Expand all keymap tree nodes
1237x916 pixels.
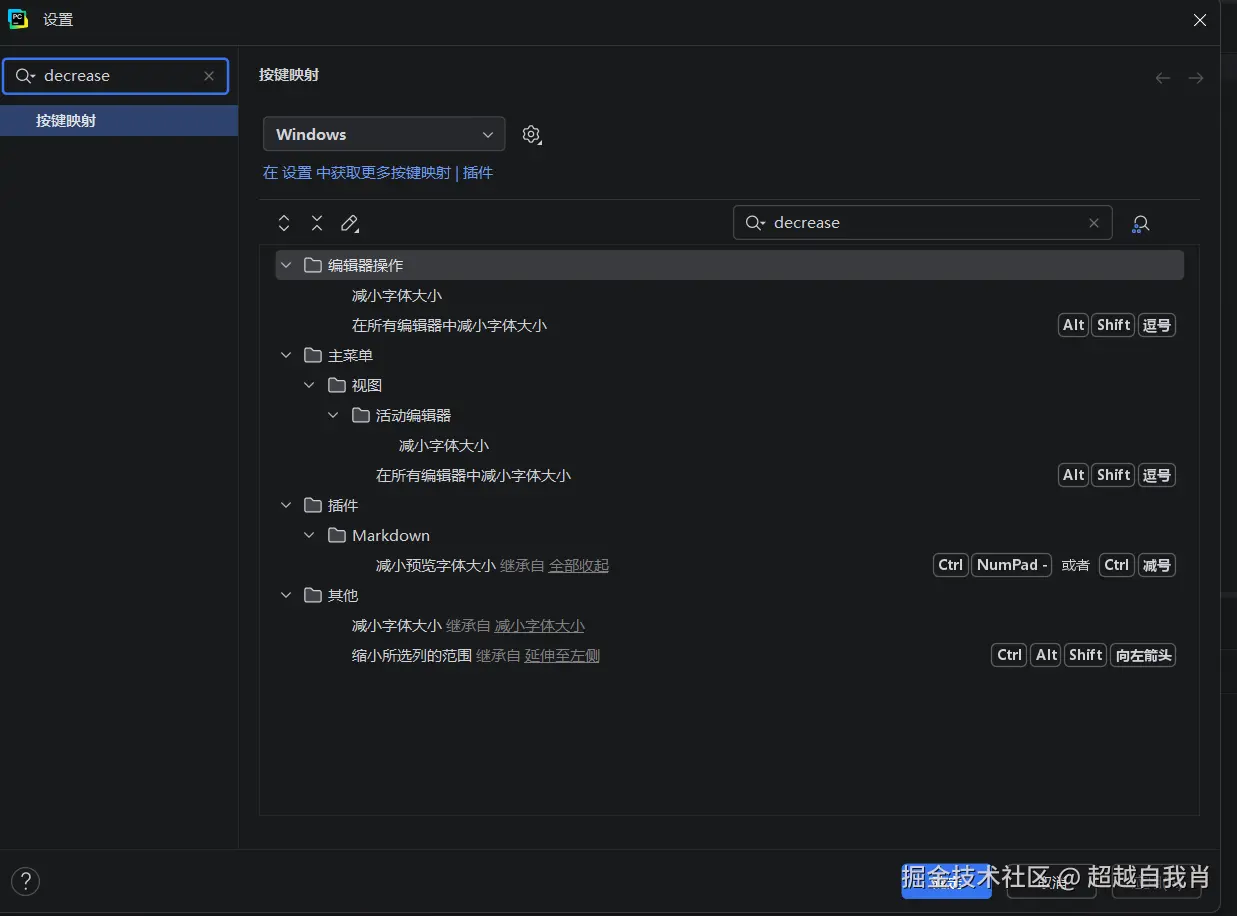pyautogui.click(x=284, y=223)
